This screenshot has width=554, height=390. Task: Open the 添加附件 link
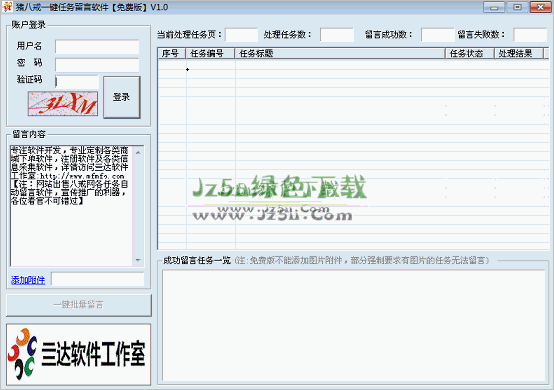pyautogui.click(x=28, y=280)
